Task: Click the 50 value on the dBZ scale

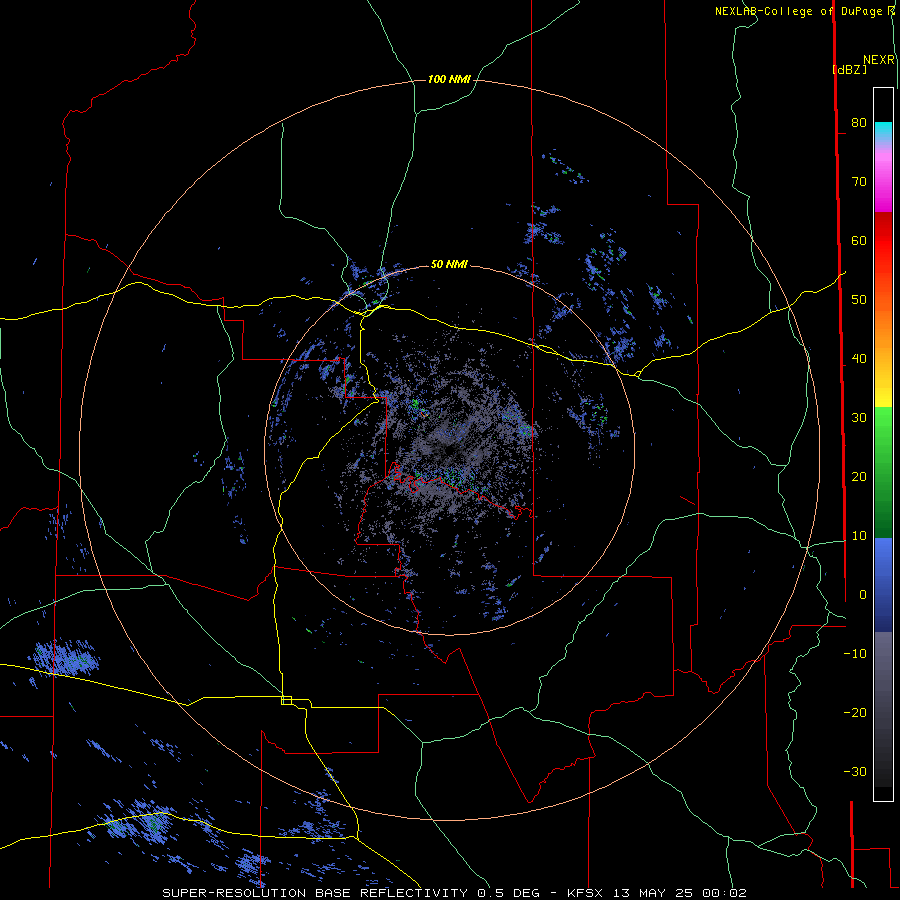Action: (859, 300)
